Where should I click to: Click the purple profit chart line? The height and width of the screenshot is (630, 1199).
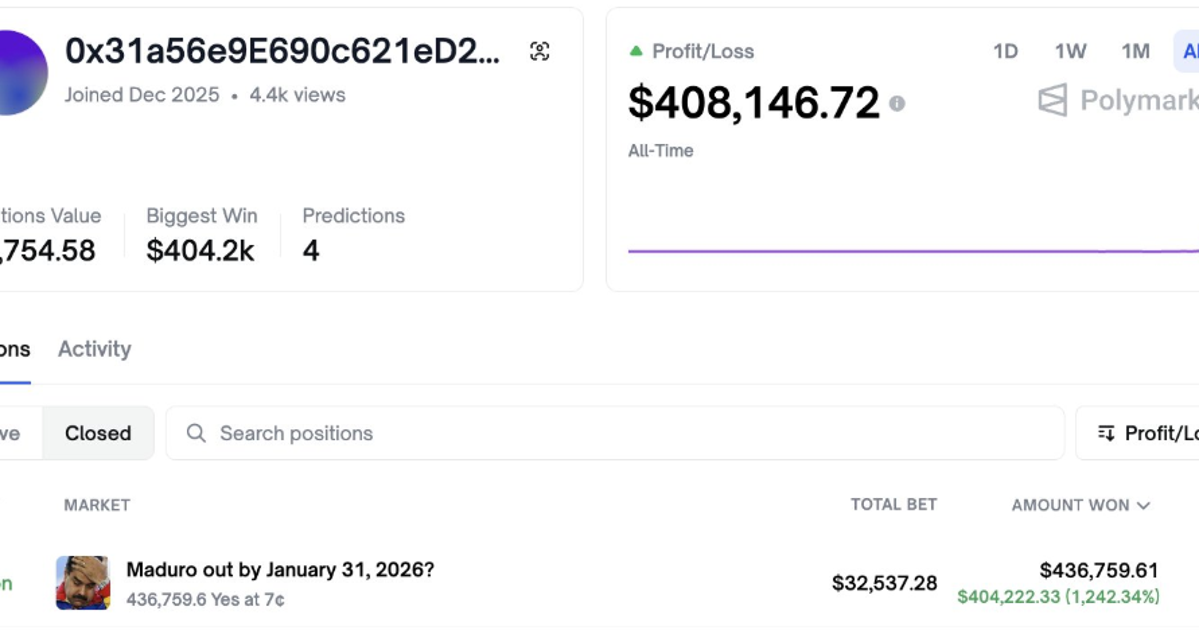pyautogui.click(x=900, y=251)
